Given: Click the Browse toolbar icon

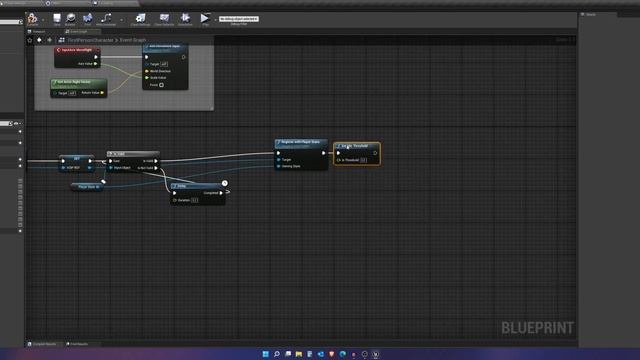Looking at the screenshot, I should coord(70,19).
